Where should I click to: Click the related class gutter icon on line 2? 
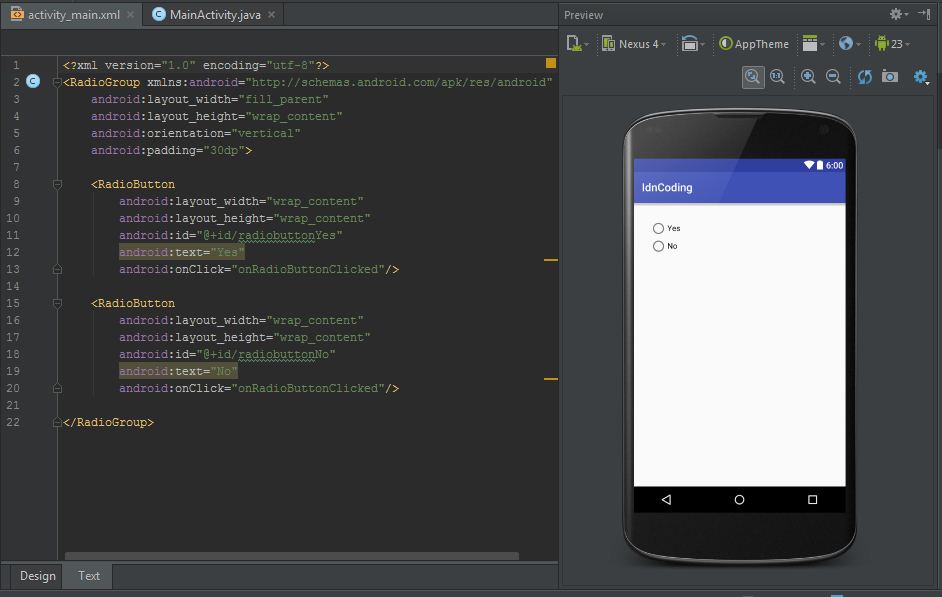point(33,82)
